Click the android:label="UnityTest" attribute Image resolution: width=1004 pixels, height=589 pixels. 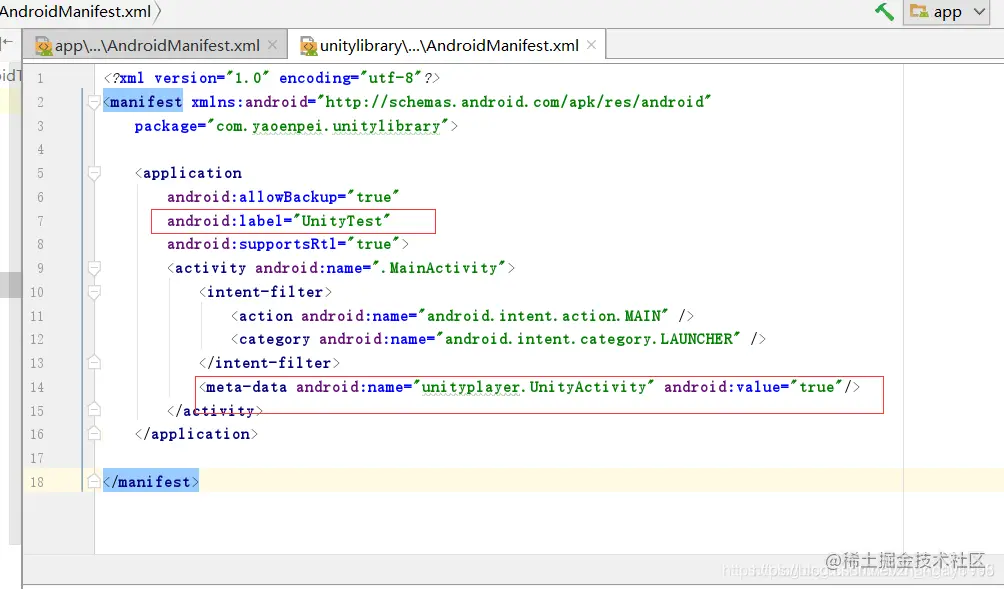tap(279, 221)
